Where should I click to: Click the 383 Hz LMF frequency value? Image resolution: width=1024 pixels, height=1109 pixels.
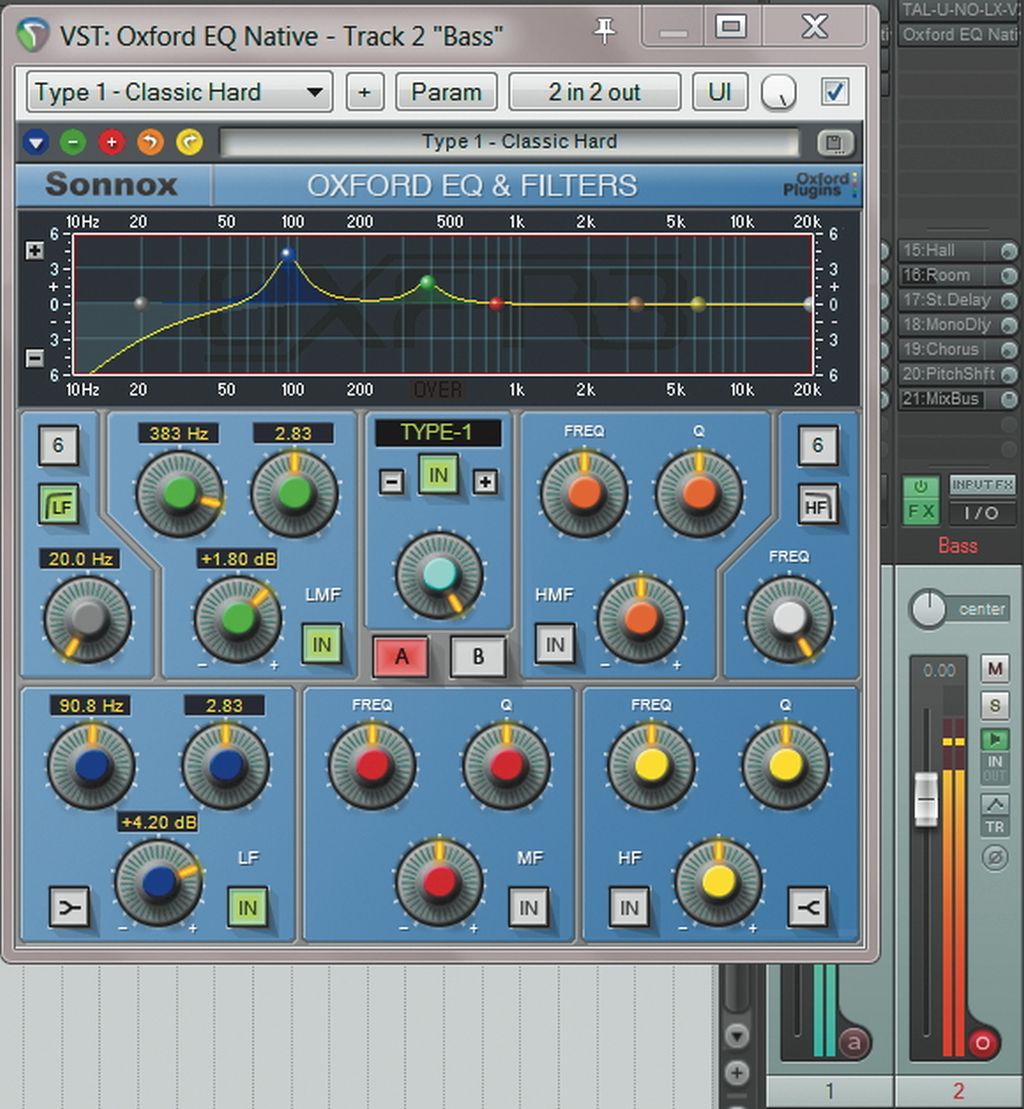178,433
